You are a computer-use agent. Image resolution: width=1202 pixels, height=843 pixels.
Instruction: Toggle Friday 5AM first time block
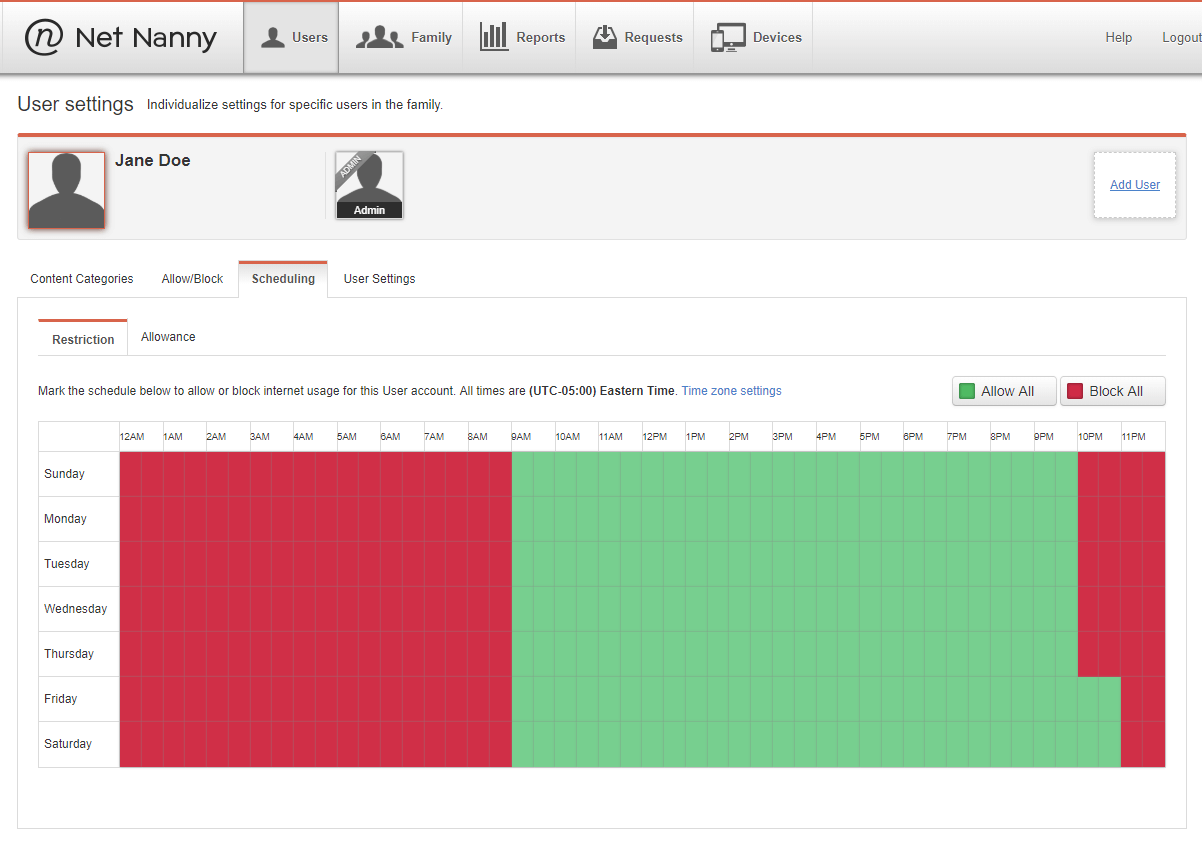(348, 699)
